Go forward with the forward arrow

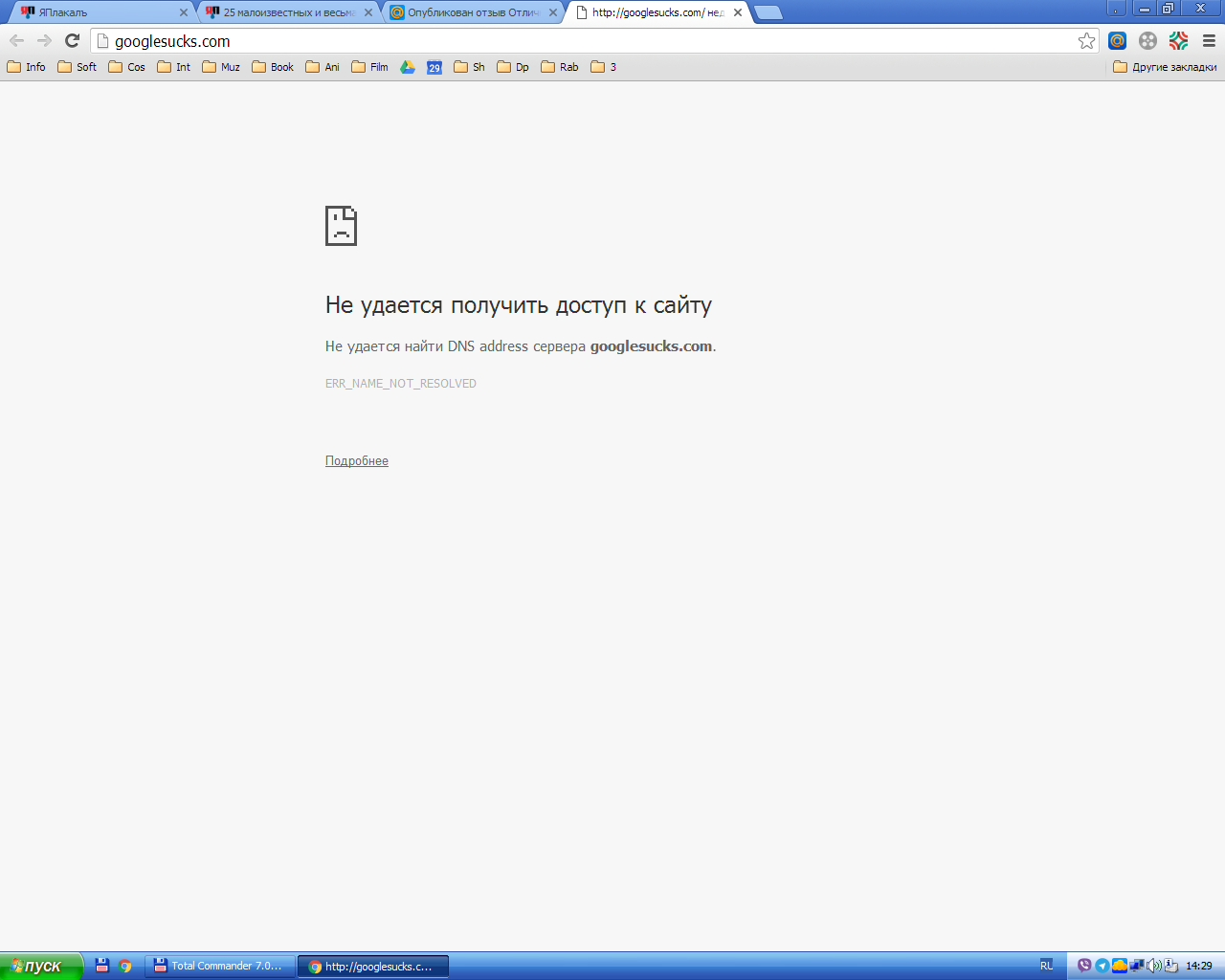(x=44, y=40)
